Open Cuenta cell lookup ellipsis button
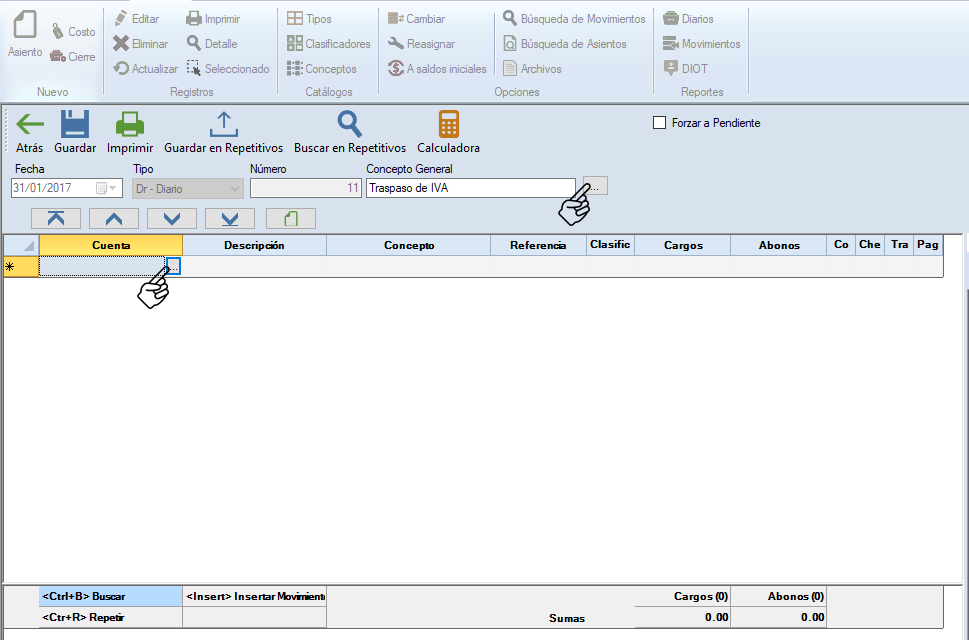Screen dimensions: 969x640 pos(174,266)
